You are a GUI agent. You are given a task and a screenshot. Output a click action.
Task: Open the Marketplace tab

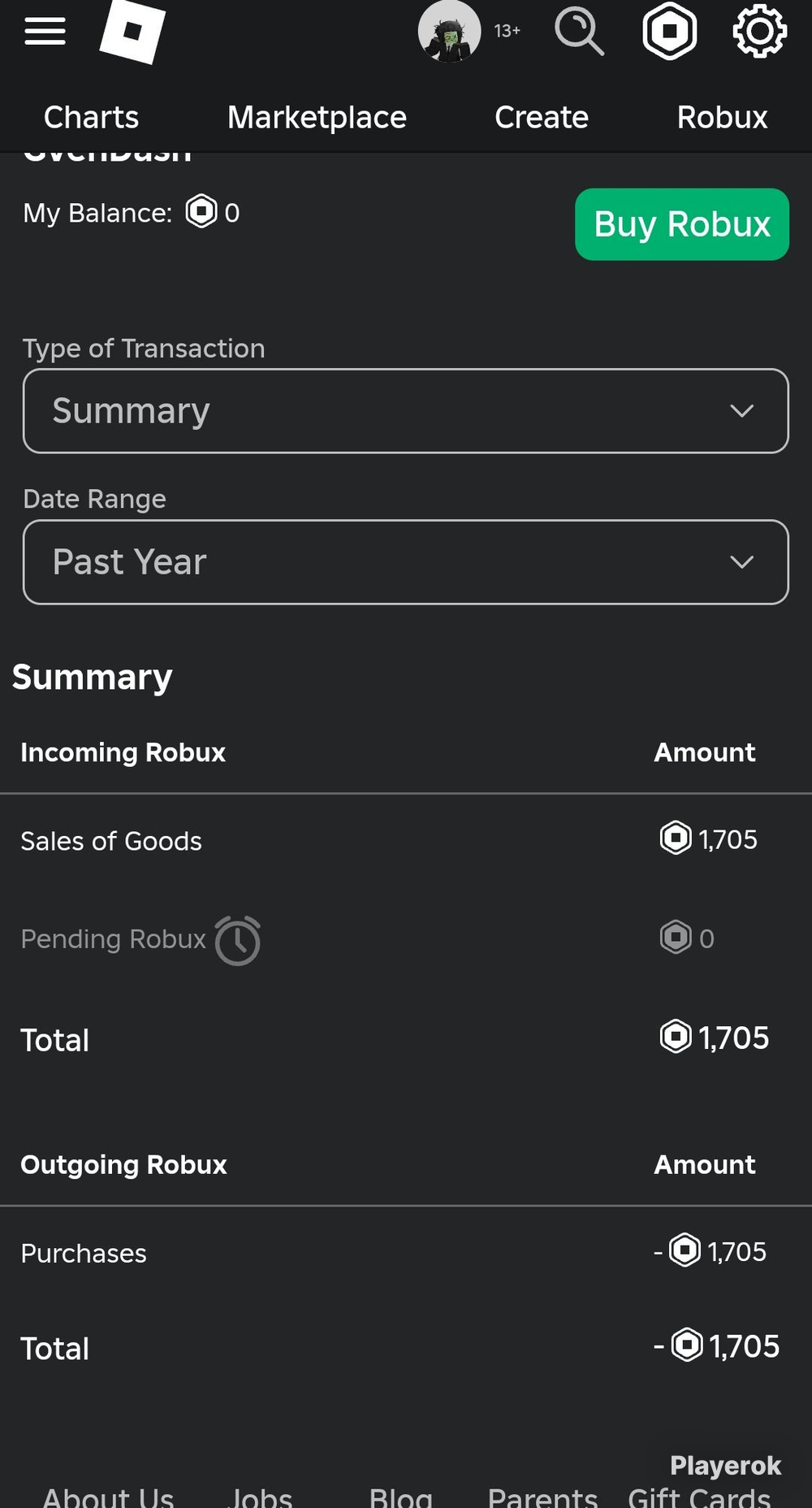pos(317,118)
